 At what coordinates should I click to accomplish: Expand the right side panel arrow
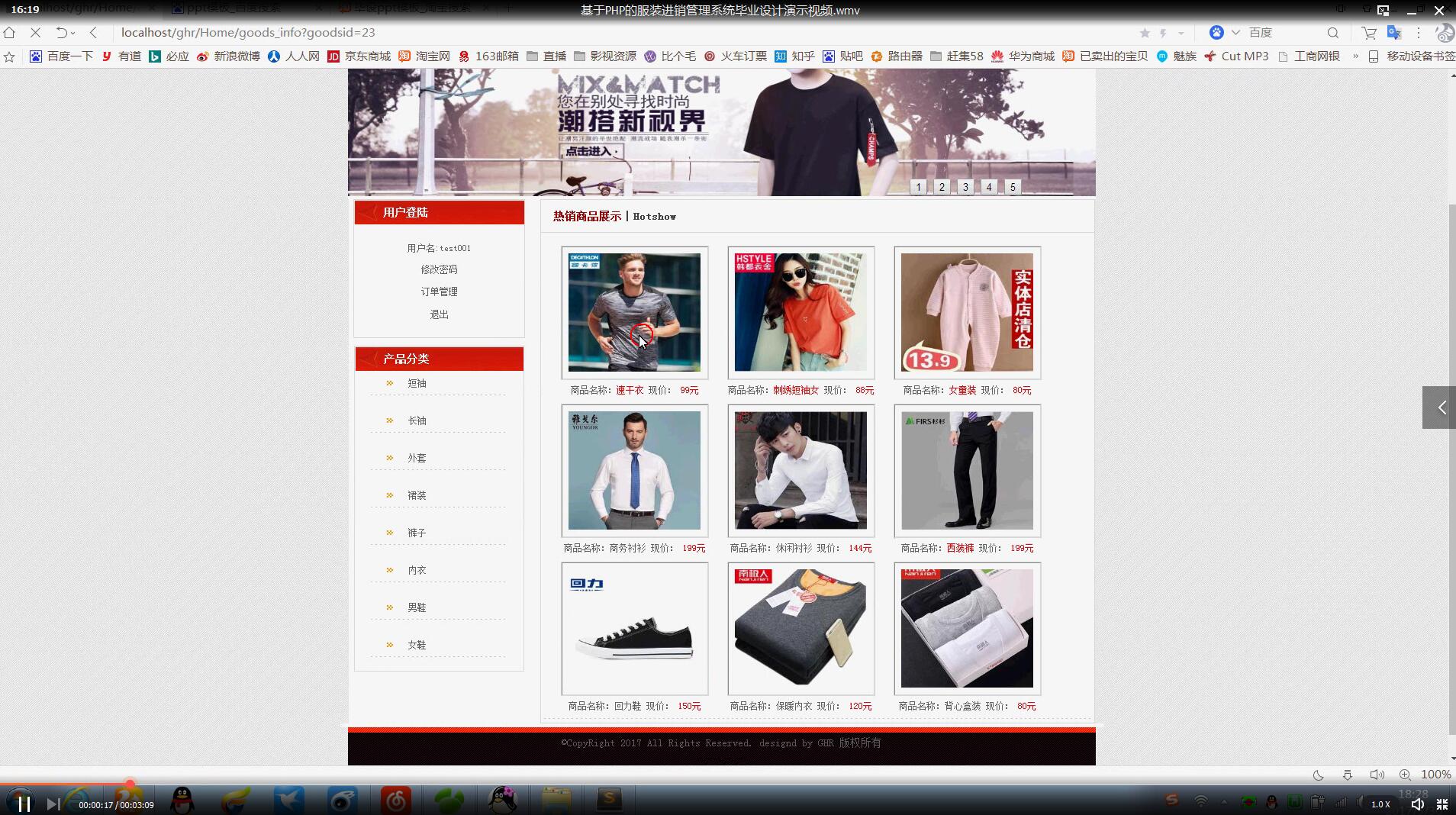click(x=1439, y=407)
